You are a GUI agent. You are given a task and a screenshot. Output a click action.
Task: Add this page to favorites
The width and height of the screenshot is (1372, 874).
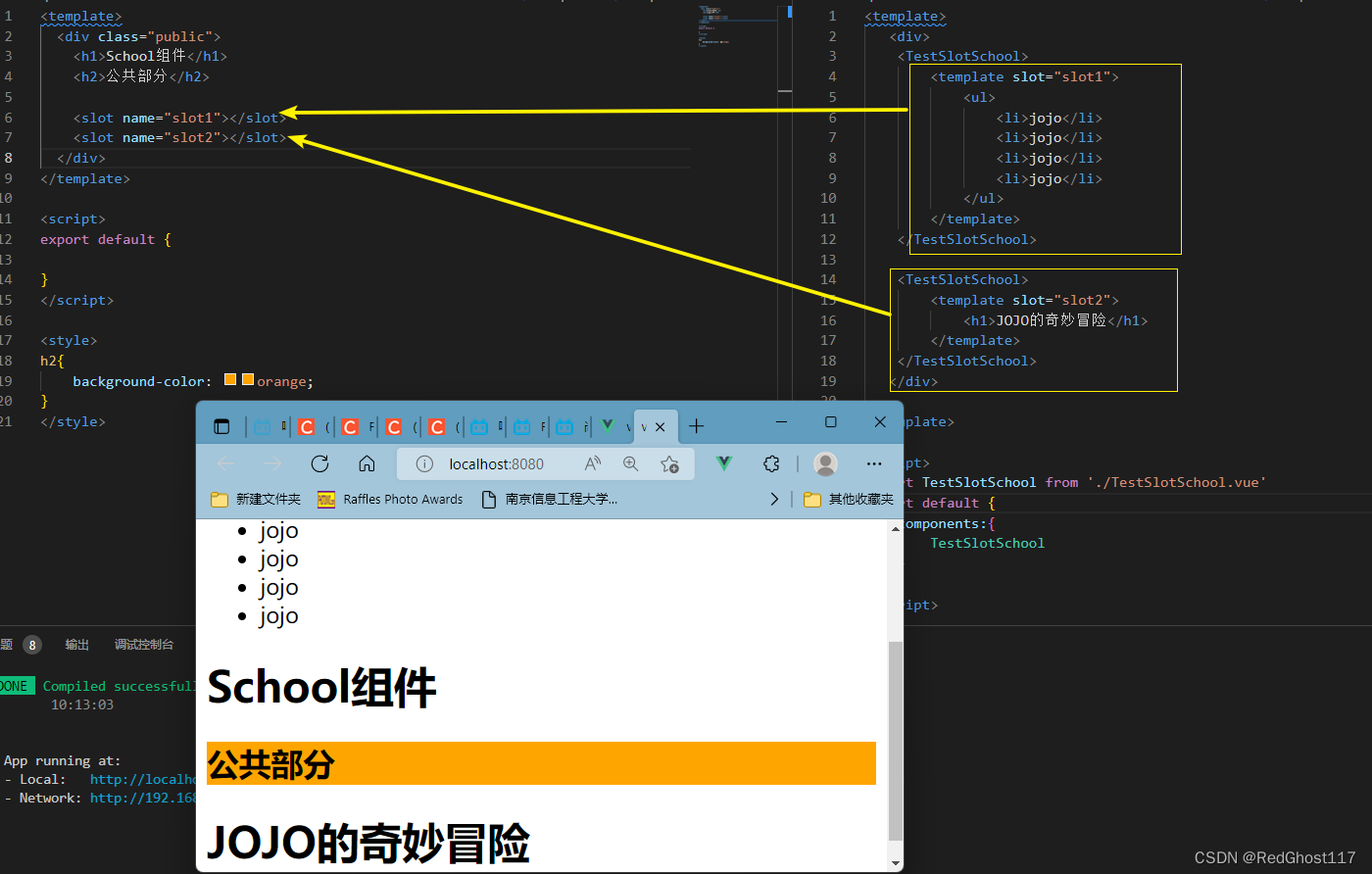pyautogui.click(x=669, y=463)
